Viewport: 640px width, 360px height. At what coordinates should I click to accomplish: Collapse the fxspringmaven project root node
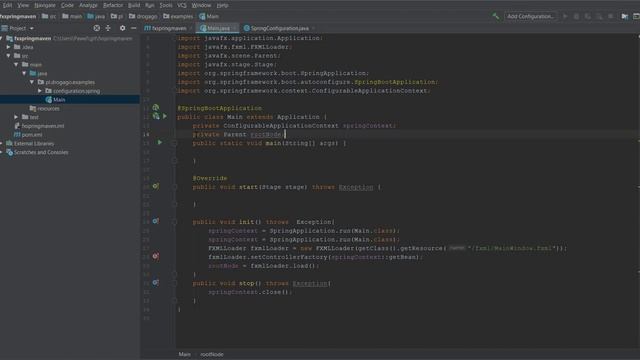tap(2, 38)
